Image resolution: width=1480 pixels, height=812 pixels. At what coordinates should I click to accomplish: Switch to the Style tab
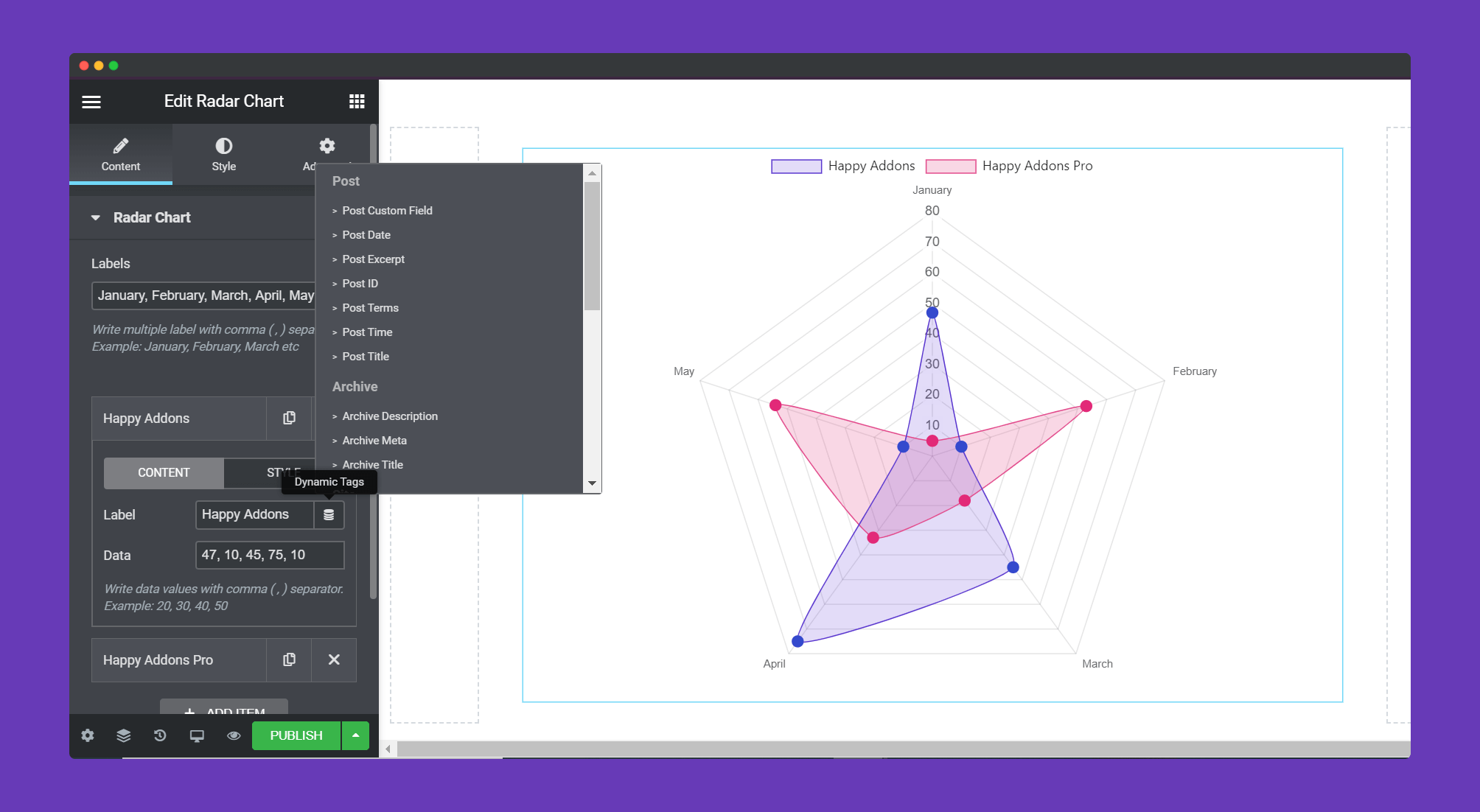(x=224, y=154)
